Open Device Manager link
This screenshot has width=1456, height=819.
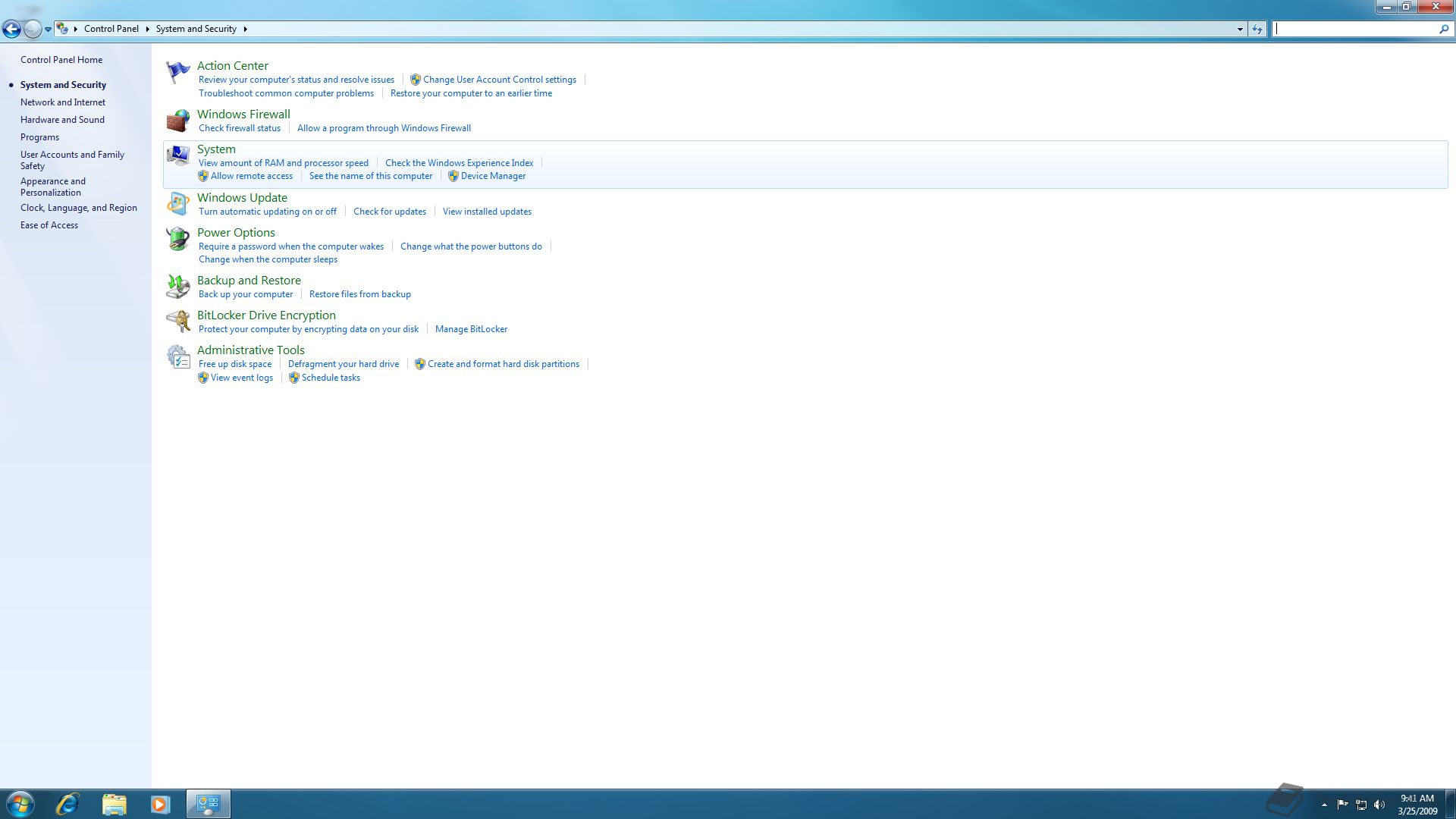pos(493,176)
